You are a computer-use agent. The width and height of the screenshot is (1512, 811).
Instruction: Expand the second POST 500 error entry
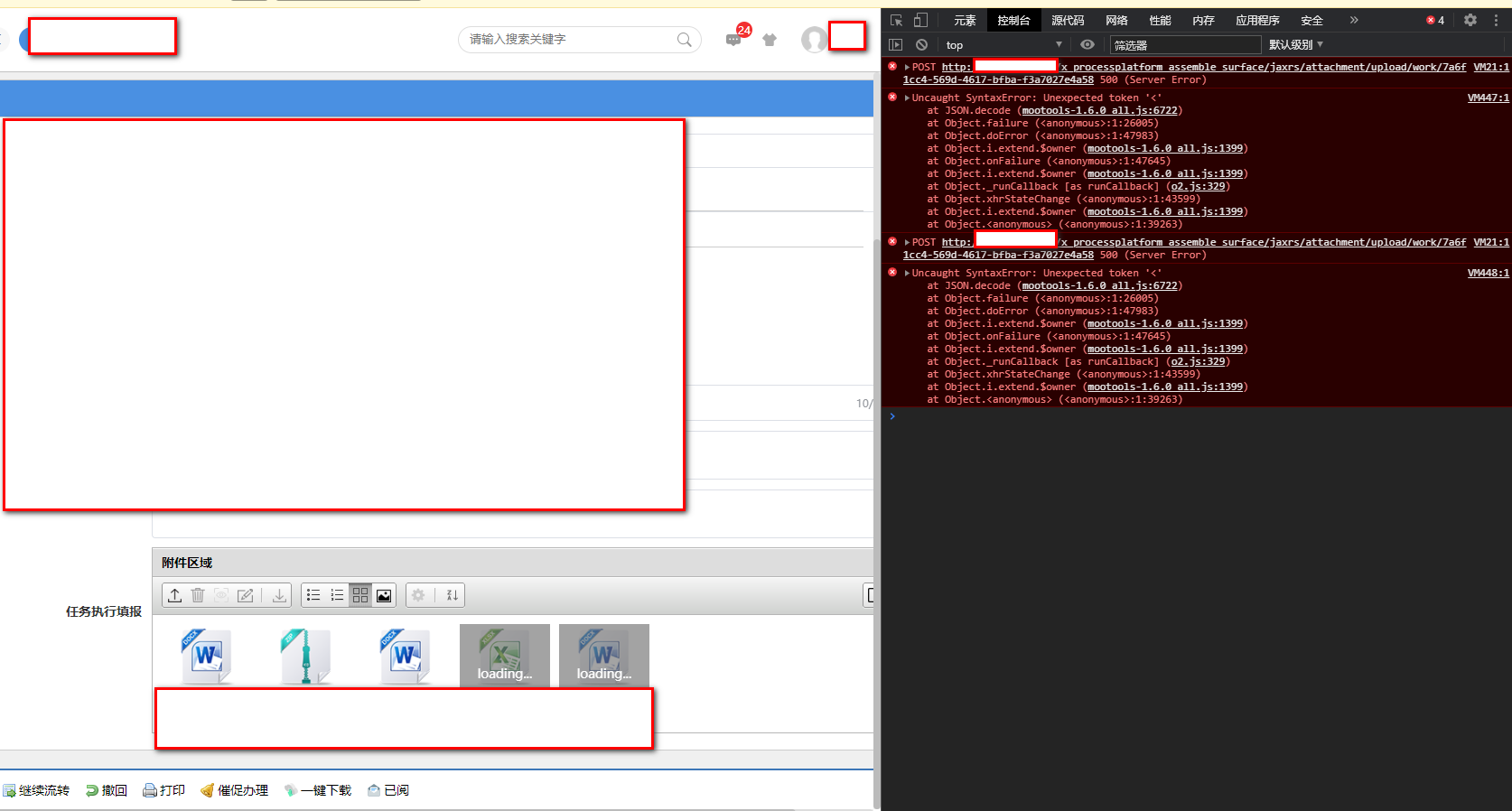[x=907, y=242]
